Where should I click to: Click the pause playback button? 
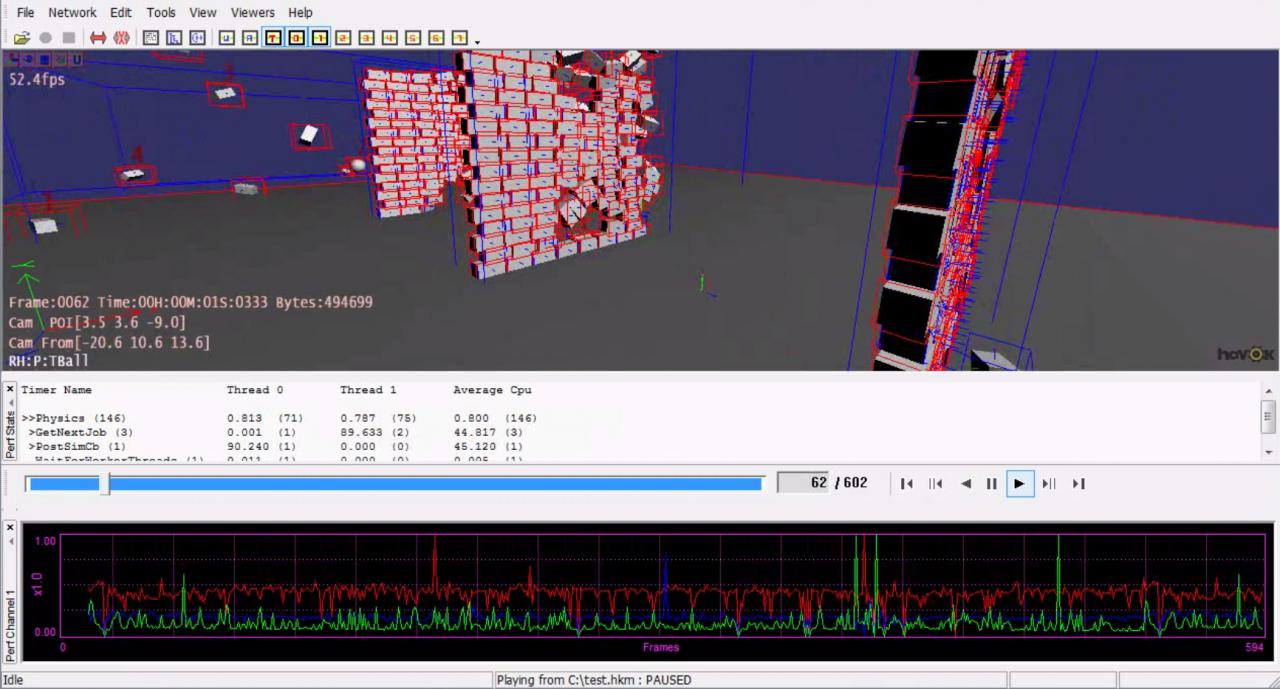(992, 484)
